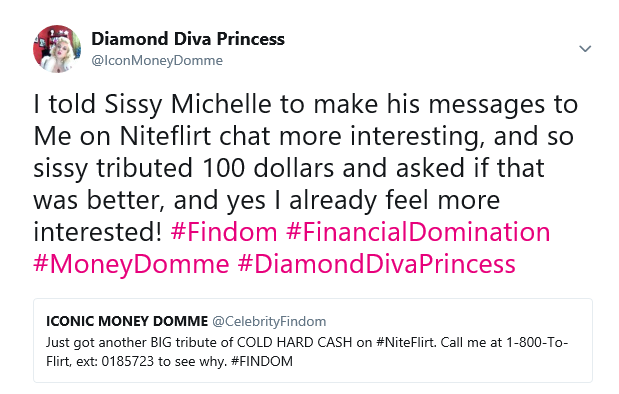619x394 pixels.
Task: Open the #DiamondDivaPrincess hashtag
Action: [377, 264]
